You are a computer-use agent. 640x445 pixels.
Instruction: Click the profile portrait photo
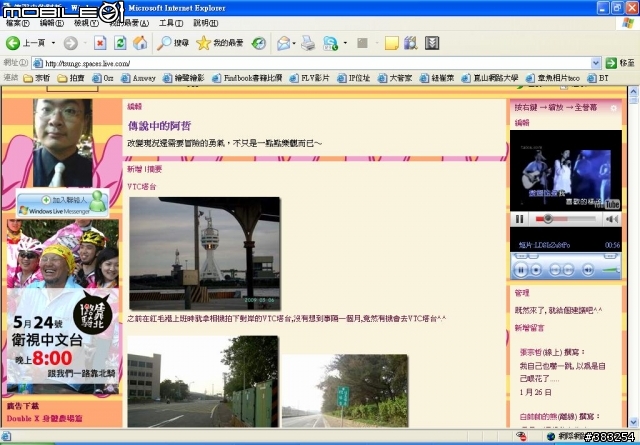click(63, 143)
